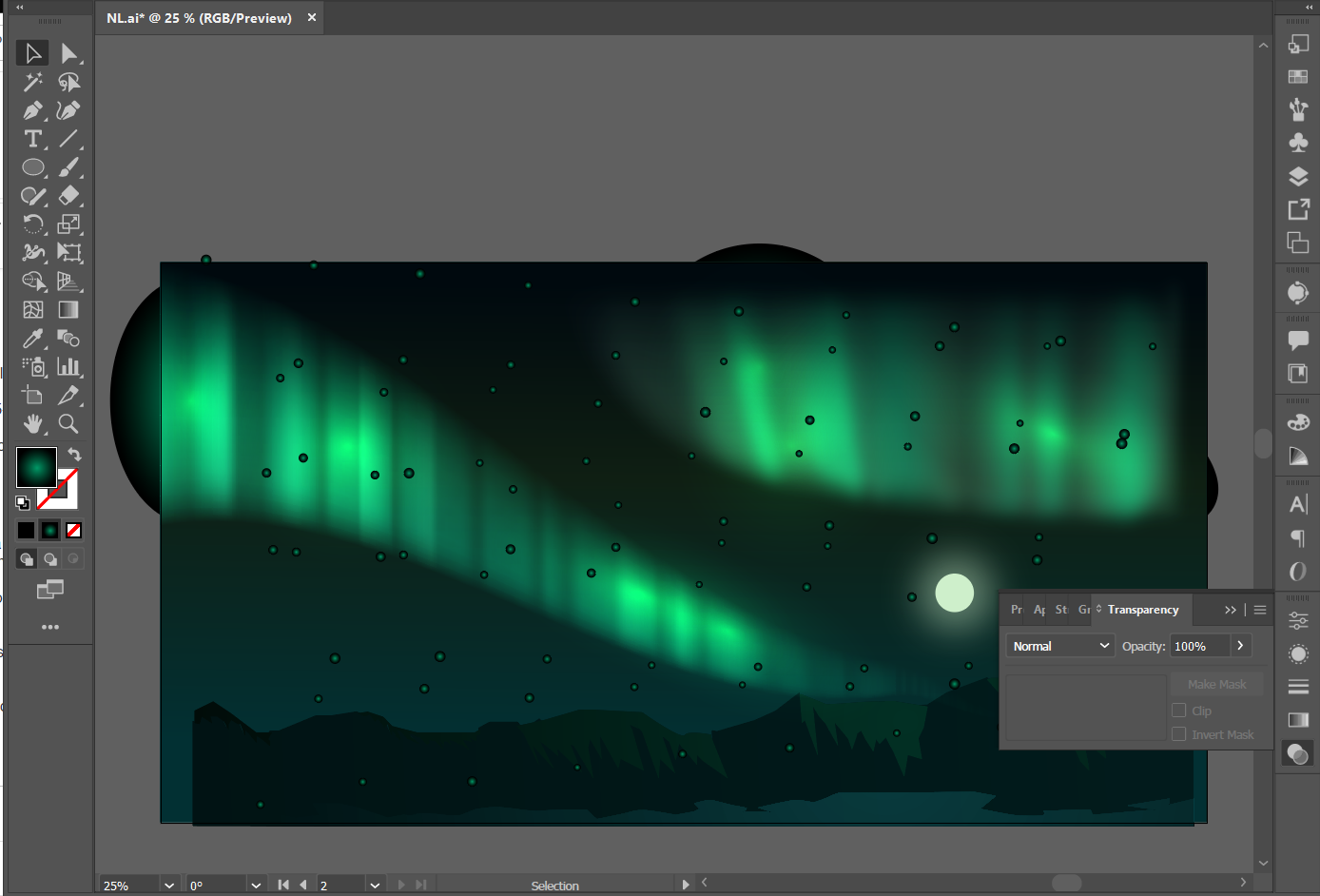Activate the Free Transform tool

68,253
